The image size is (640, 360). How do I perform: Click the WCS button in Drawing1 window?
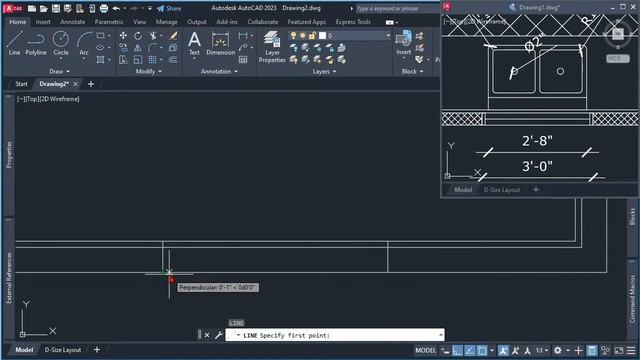pos(618,58)
